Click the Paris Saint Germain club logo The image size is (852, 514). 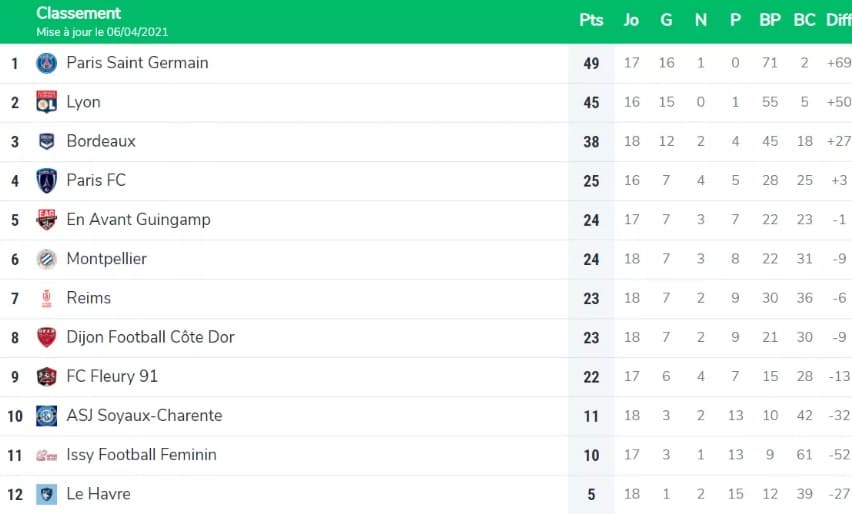(x=47, y=63)
